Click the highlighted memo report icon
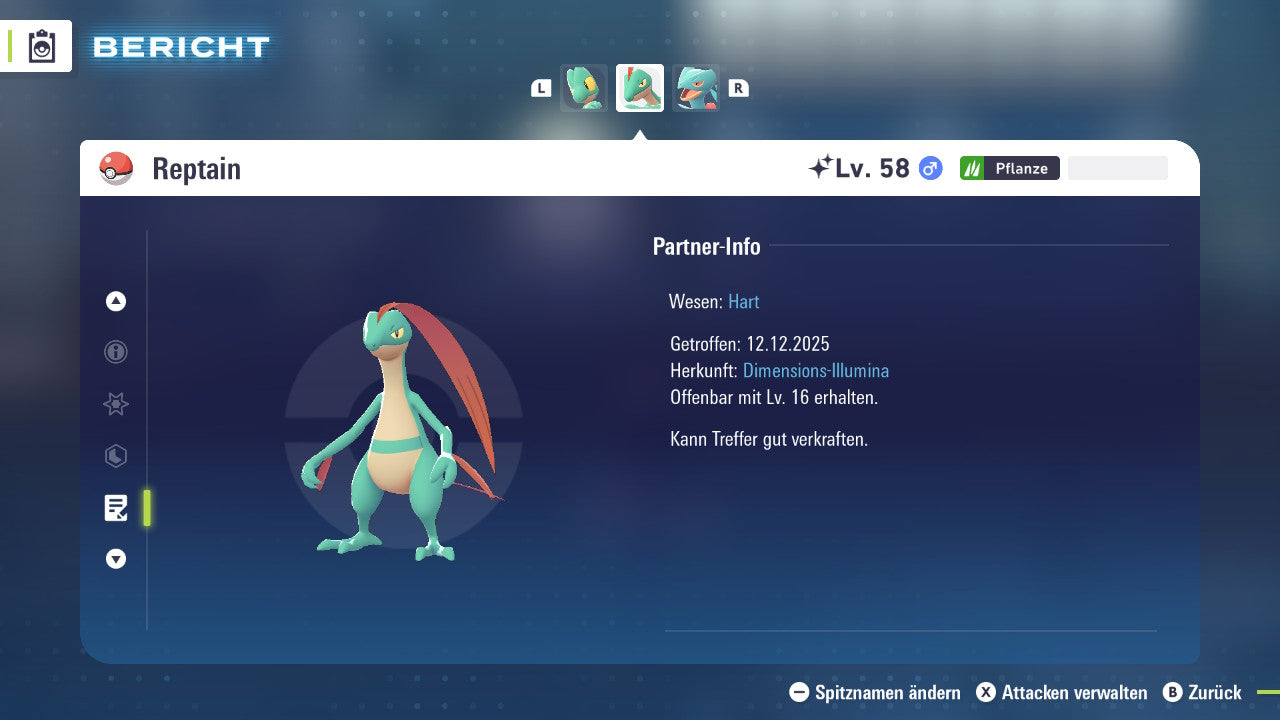The height and width of the screenshot is (720, 1280). coord(115,508)
